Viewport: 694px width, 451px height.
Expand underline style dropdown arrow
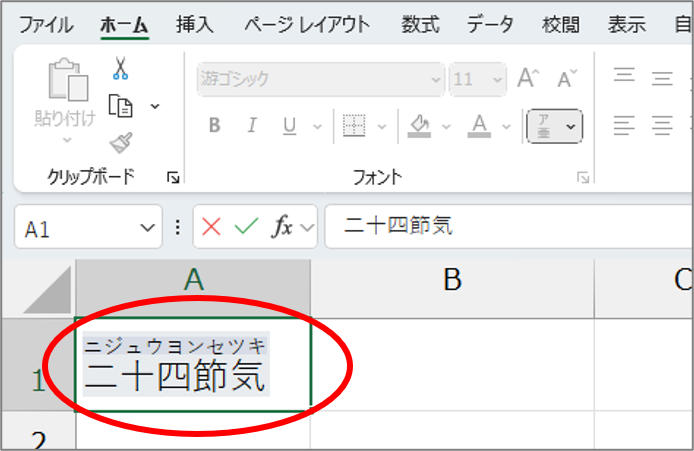(x=317, y=127)
